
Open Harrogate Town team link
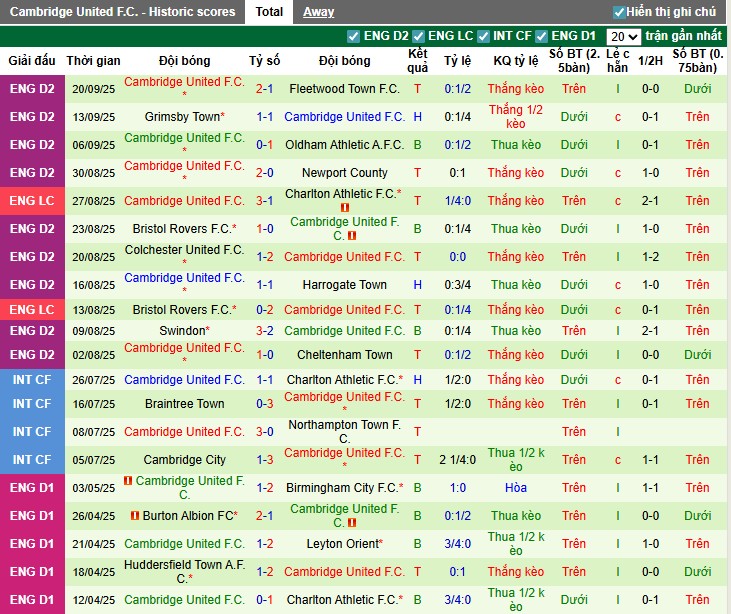[345, 284]
